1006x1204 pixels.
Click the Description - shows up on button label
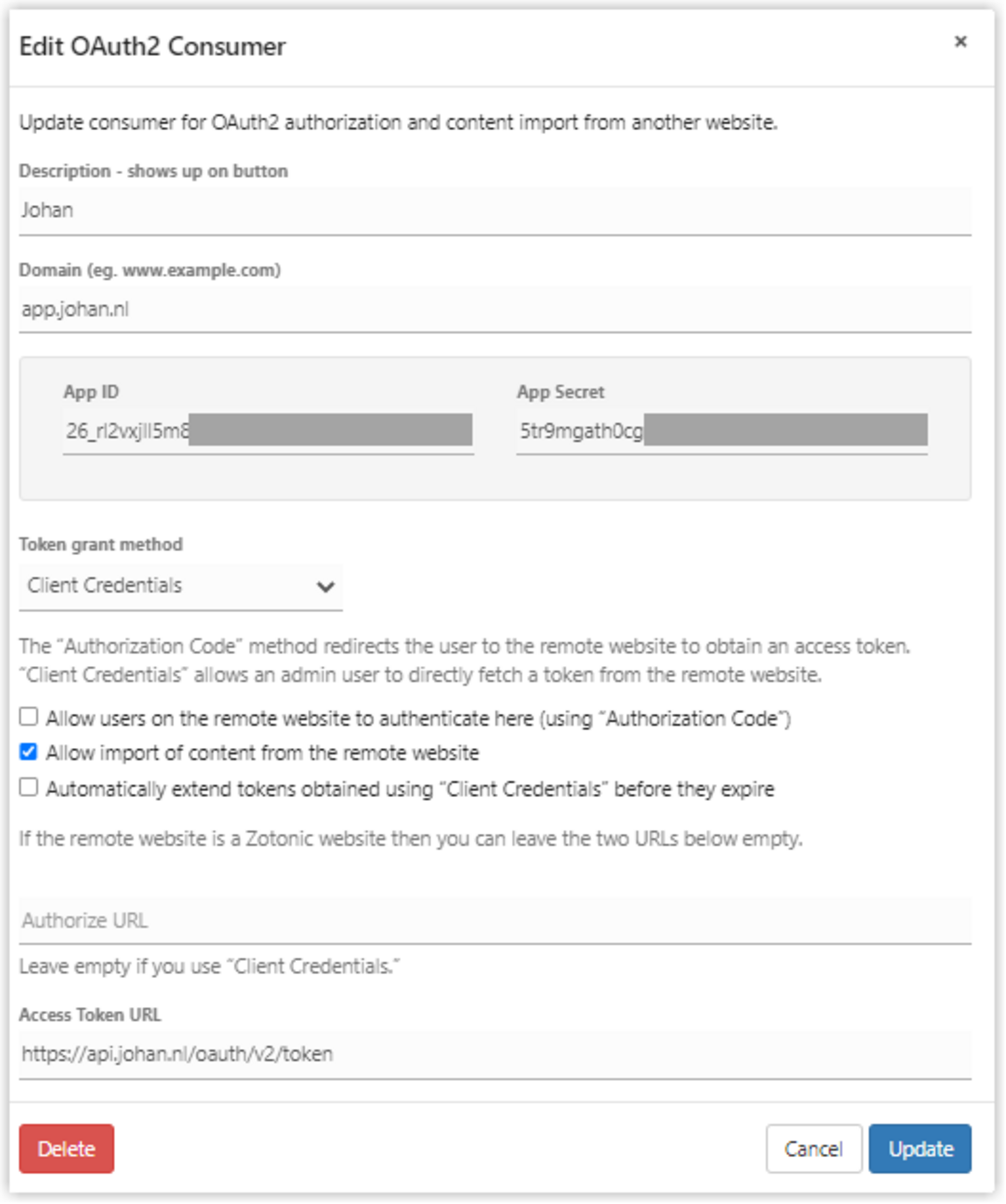(153, 171)
